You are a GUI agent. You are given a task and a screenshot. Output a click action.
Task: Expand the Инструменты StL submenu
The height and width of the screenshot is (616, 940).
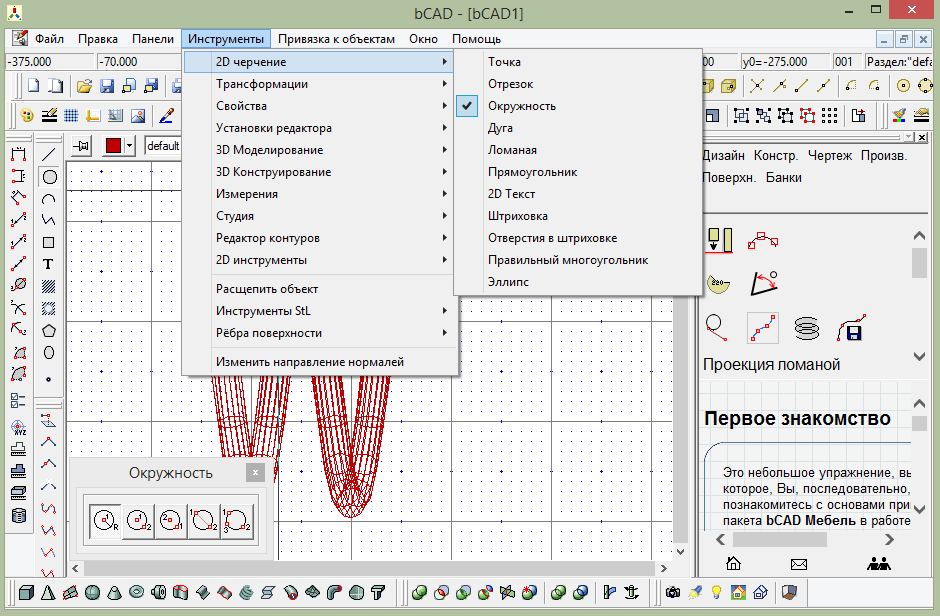pyautogui.click(x=320, y=311)
